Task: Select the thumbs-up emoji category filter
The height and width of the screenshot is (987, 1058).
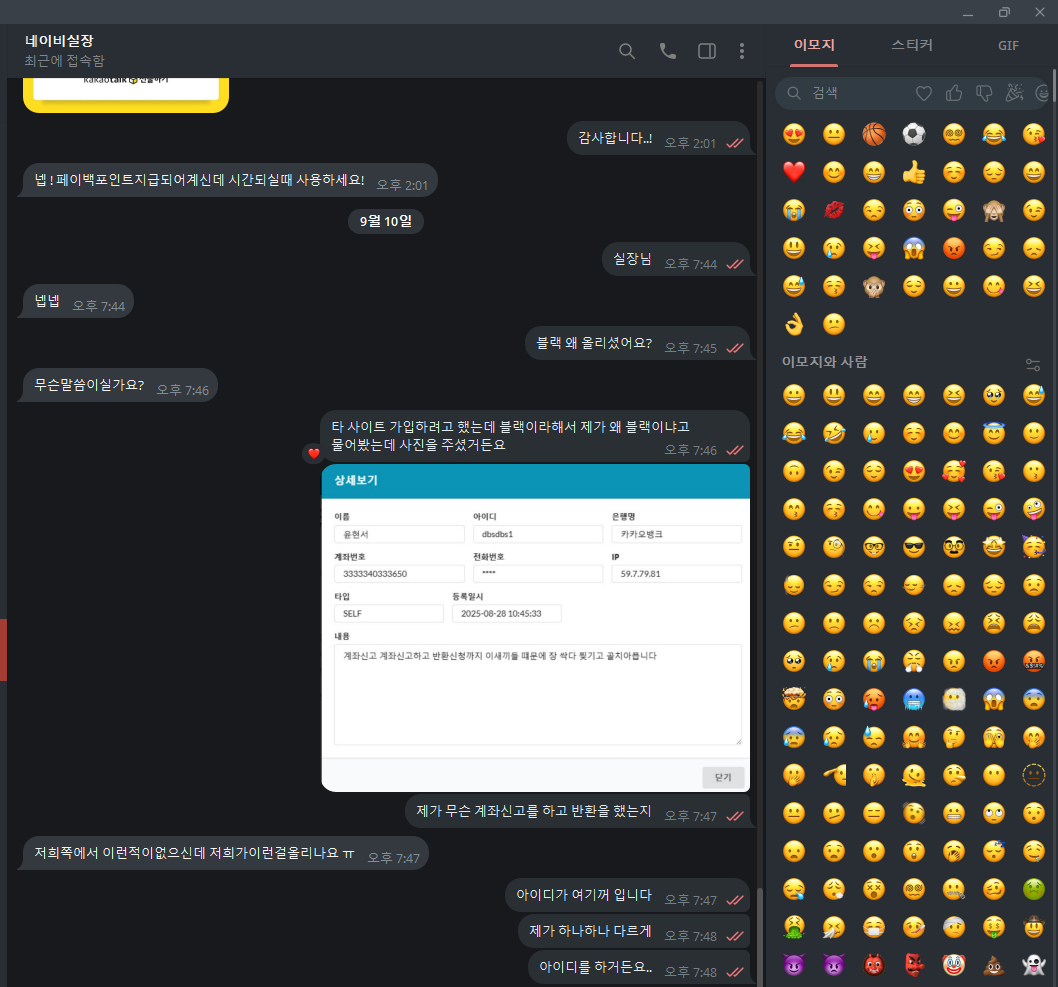Action: (x=954, y=93)
